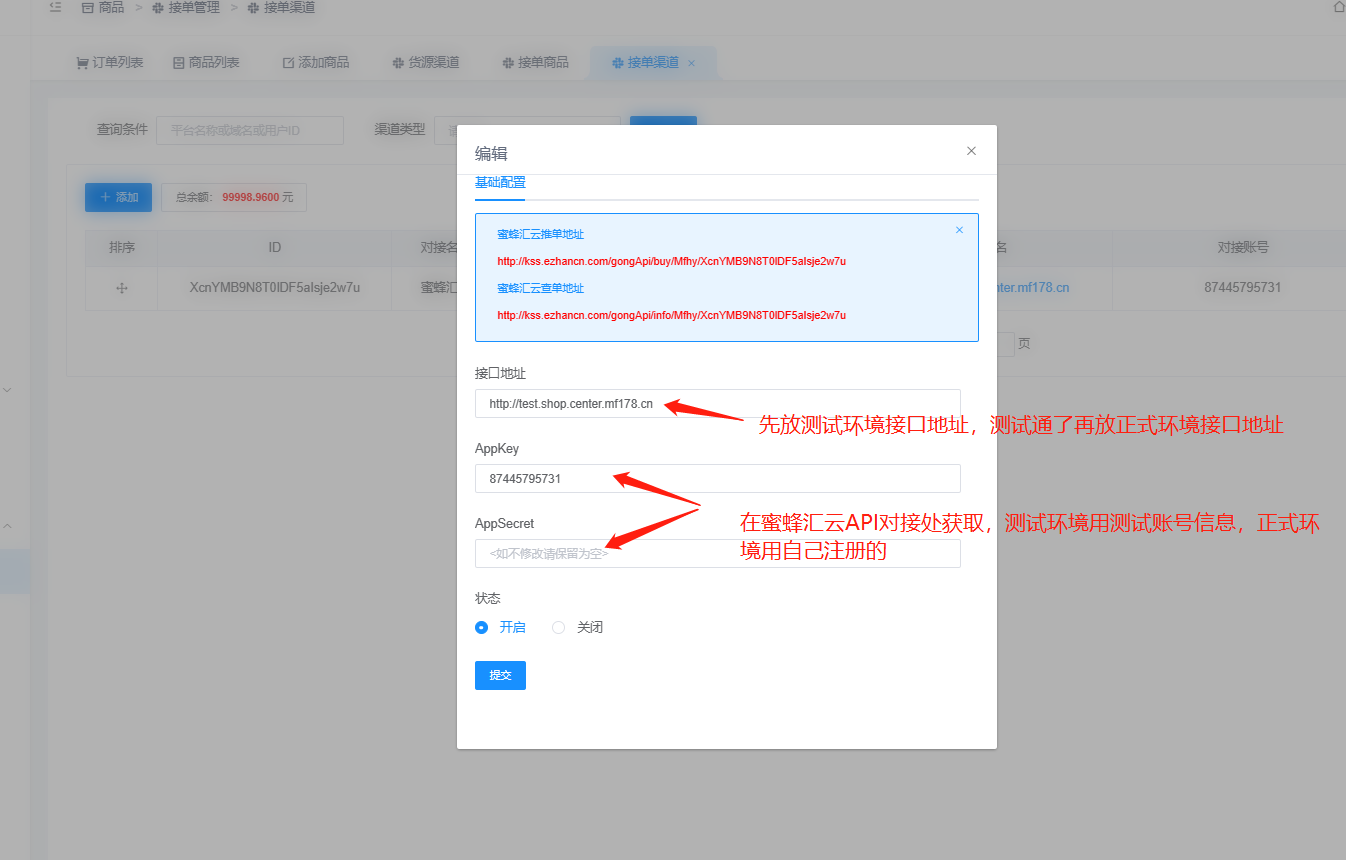Image resolution: width=1346 pixels, height=860 pixels.
Task: Collapse the sidebar menu icon
Action: (x=55, y=7)
